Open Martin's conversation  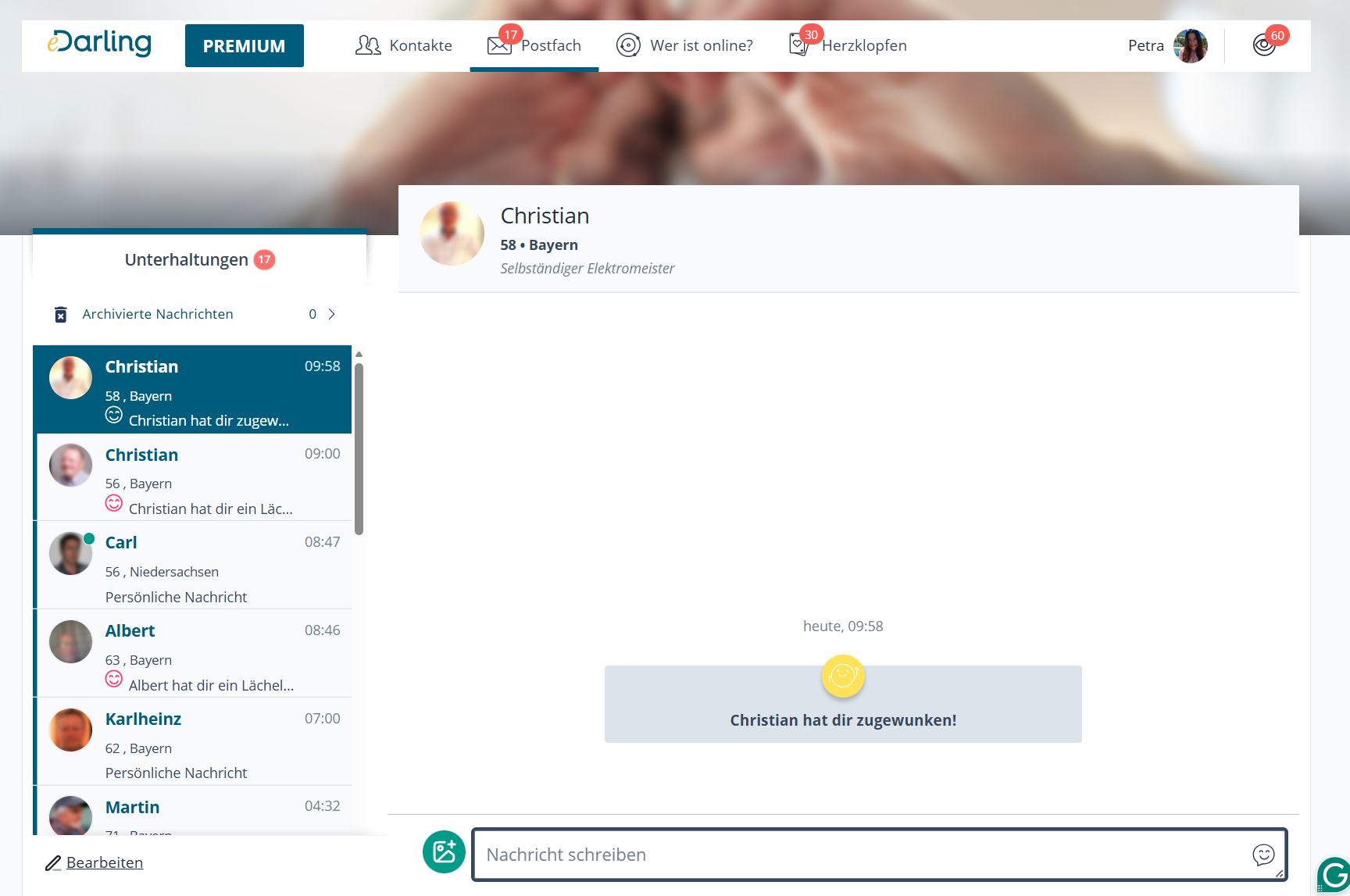tap(192, 811)
